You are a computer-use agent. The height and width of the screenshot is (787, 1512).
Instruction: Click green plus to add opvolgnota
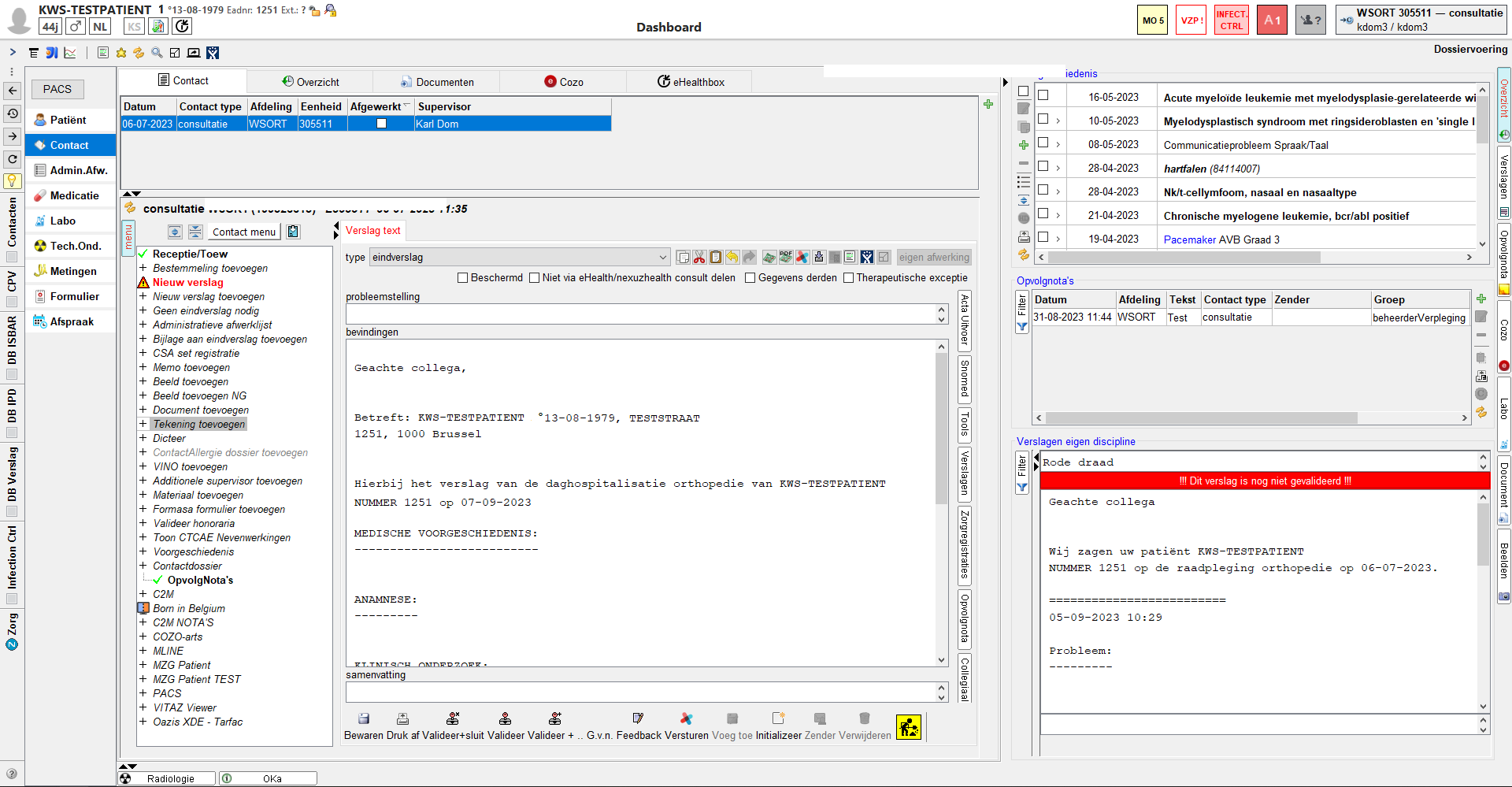tap(1481, 299)
